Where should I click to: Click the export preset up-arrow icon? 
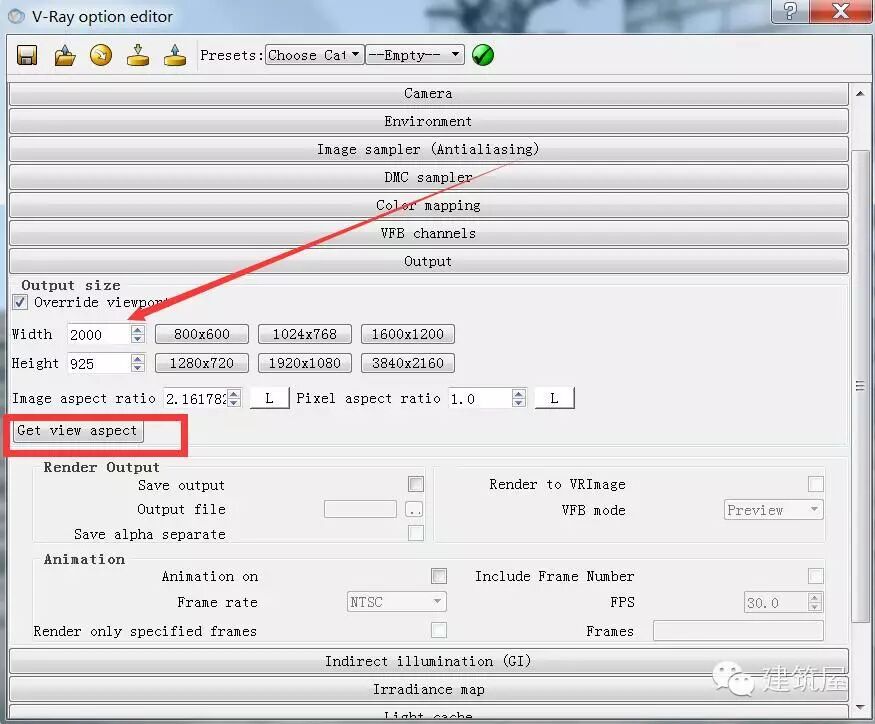175,55
